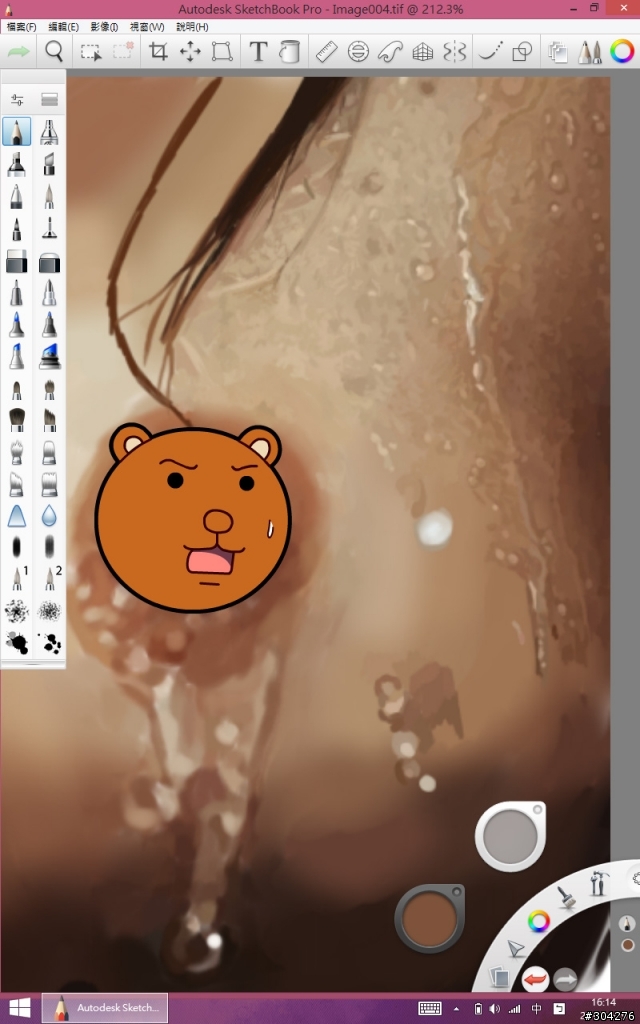This screenshot has height=1024, width=640.
Task: Click Autodesk SketchBook taskbar button
Action: tap(105, 1008)
